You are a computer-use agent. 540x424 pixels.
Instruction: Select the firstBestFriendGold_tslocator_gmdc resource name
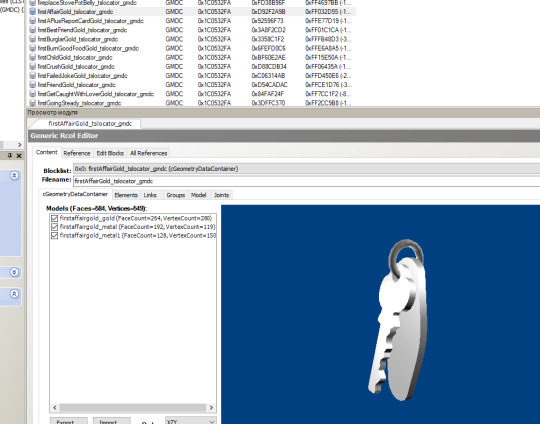click(x=82, y=30)
